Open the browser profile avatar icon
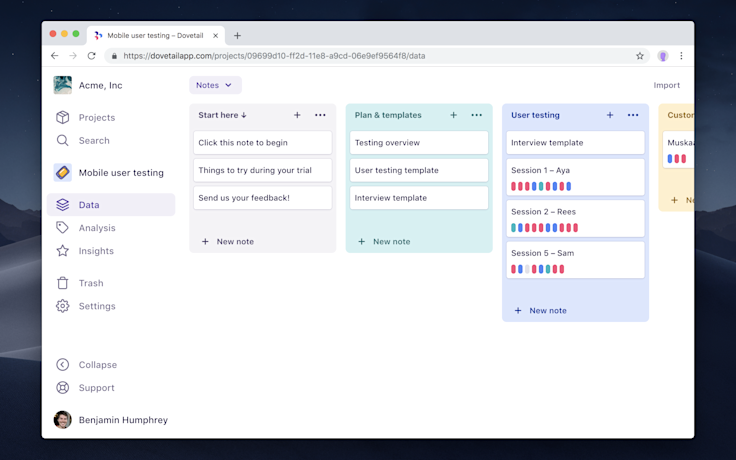 tap(663, 56)
